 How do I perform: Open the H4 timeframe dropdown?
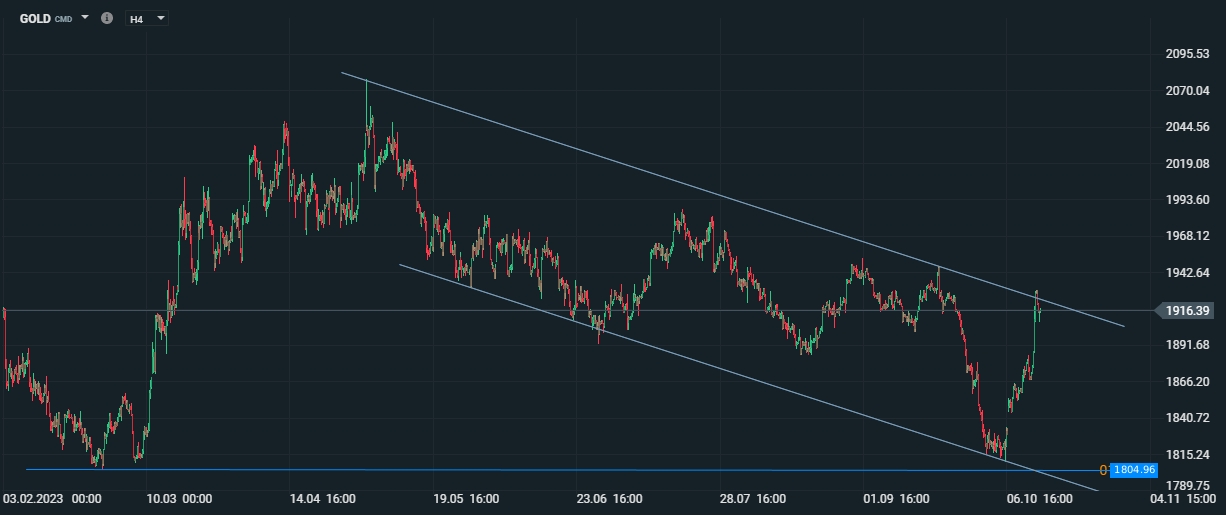click(x=147, y=19)
